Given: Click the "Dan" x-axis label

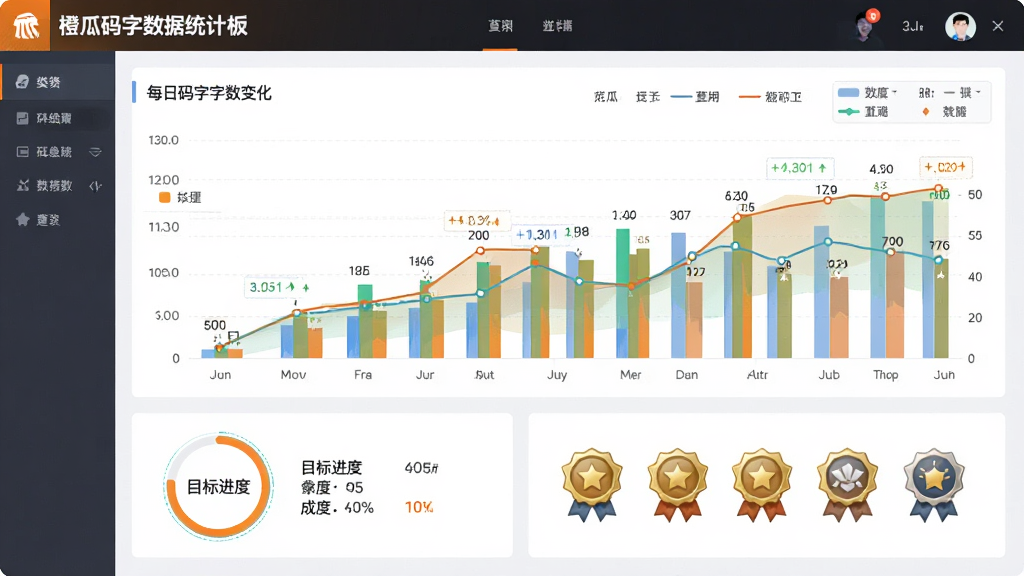Looking at the screenshot, I should pos(686,375).
